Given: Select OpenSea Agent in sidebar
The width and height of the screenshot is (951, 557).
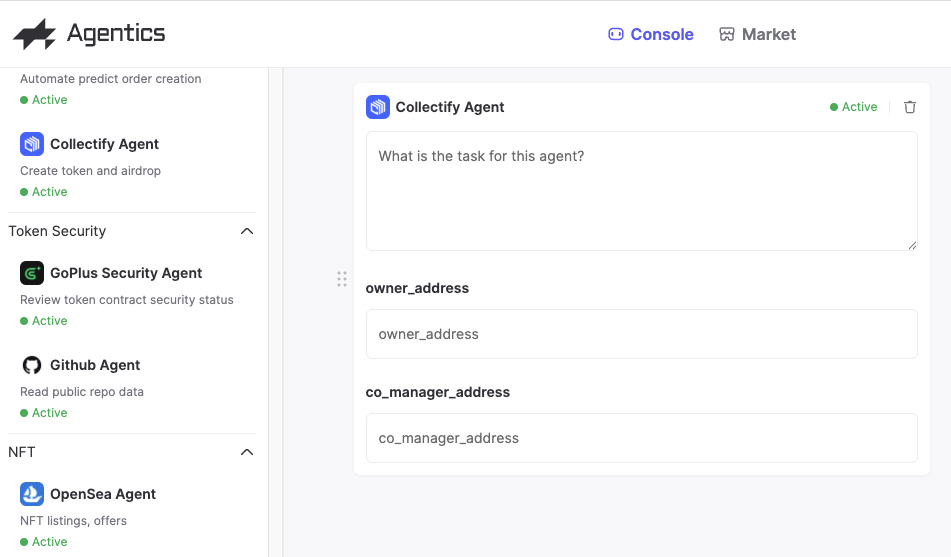Looking at the screenshot, I should tap(103, 494).
